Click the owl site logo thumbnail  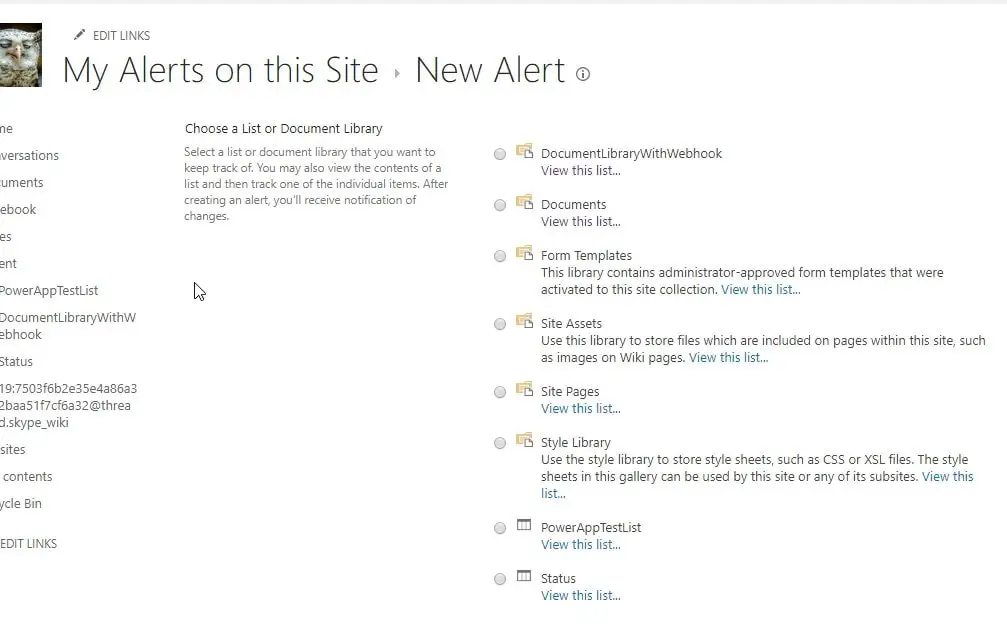(x=20, y=55)
